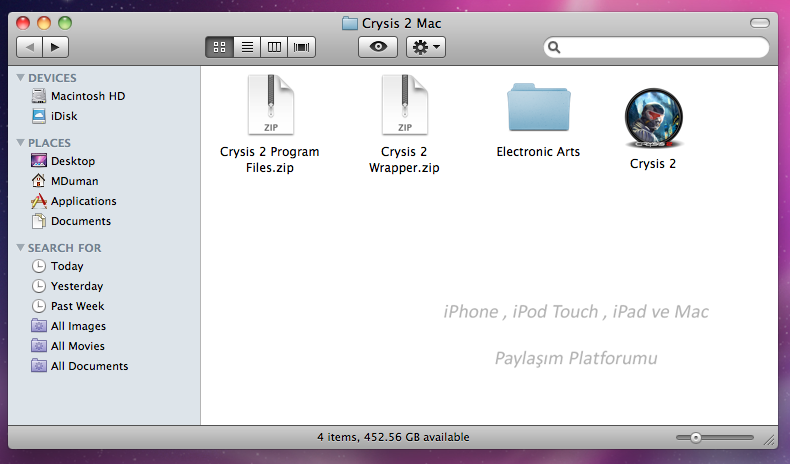
Task: Collapse the DEVICES section
Action: coord(21,78)
